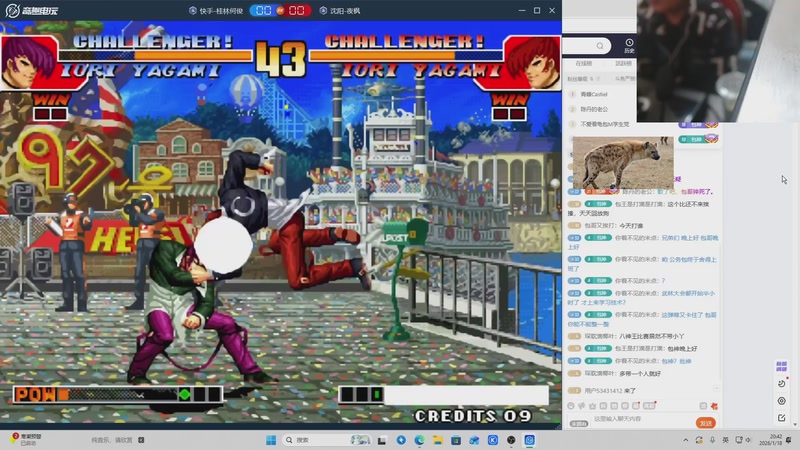Open Microsoft Edge from the taskbar
The width and height of the screenshot is (800, 450).
419,440
